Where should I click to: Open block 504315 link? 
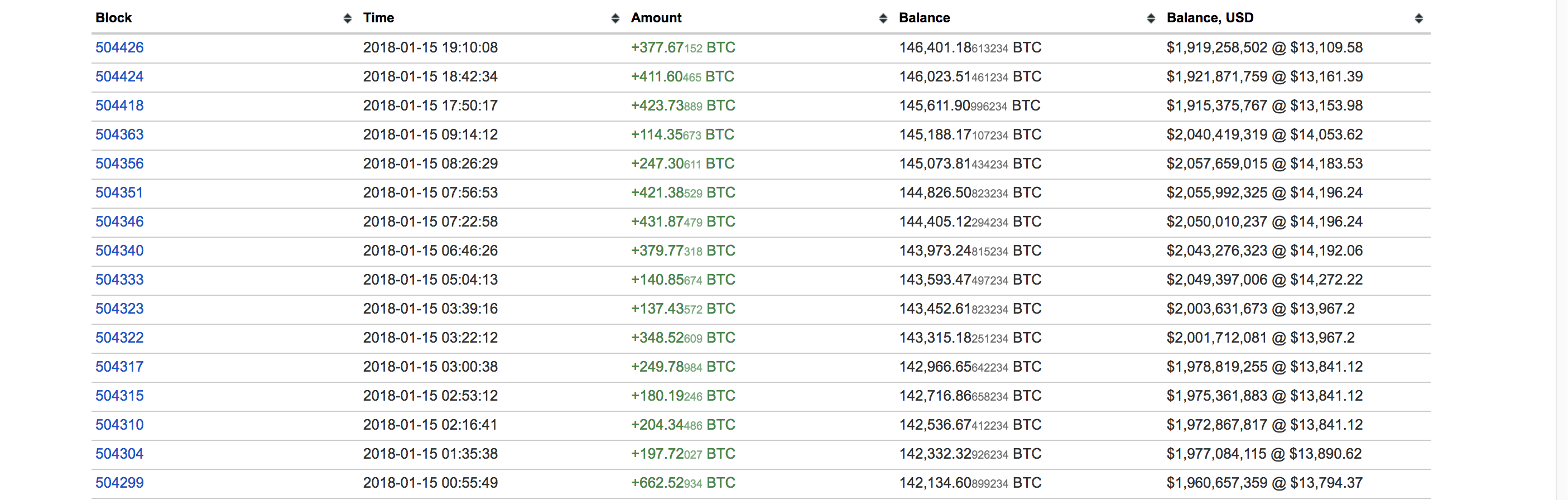click(x=119, y=396)
